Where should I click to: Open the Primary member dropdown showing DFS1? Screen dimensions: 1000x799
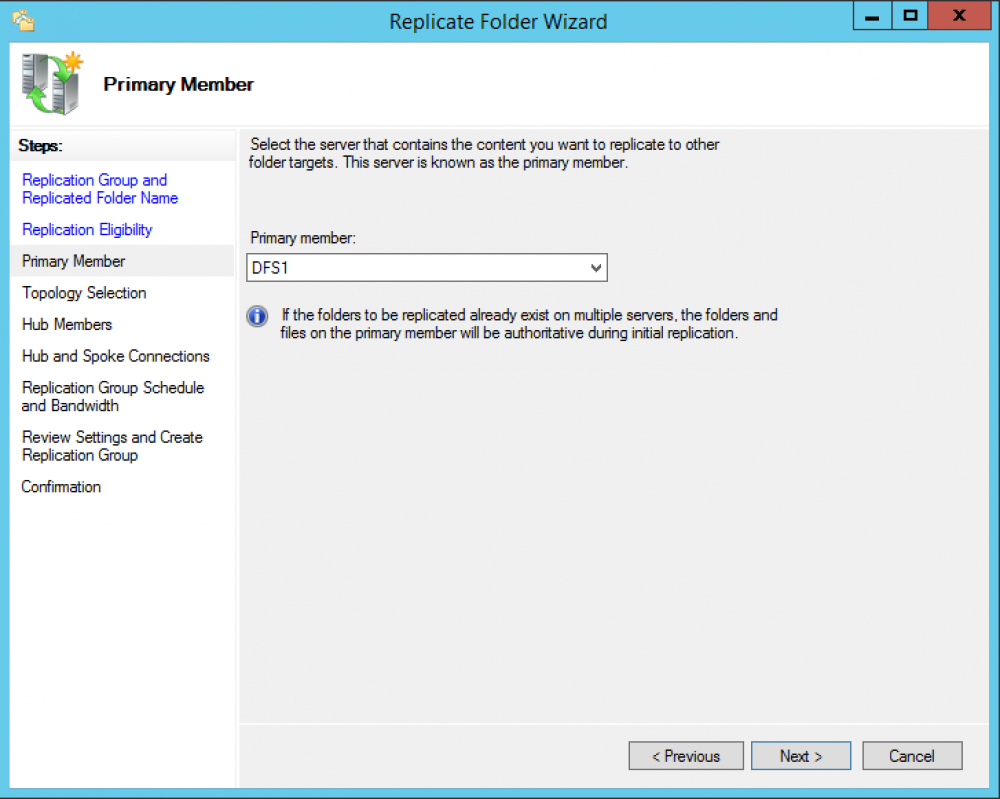tap(427, 268)
